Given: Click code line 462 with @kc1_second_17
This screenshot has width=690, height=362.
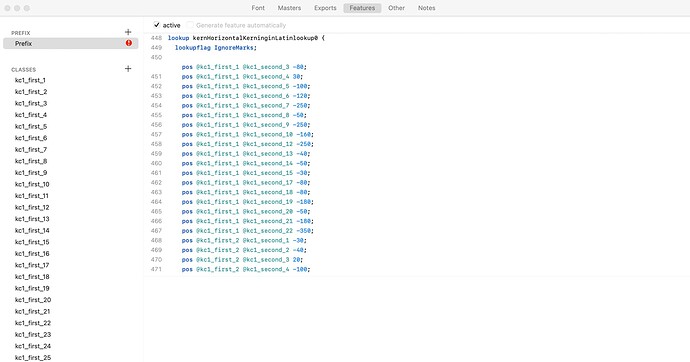Looking at the screenshot, I should (246, 183).
